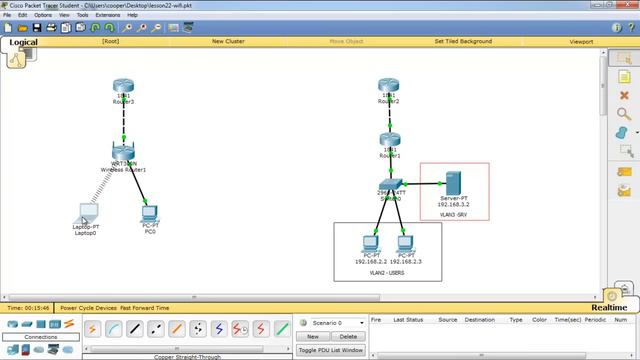Pick the Copper Straight-Through cable
The height and width of the screenshot is (360, 640).
click(x=135, y=329)
